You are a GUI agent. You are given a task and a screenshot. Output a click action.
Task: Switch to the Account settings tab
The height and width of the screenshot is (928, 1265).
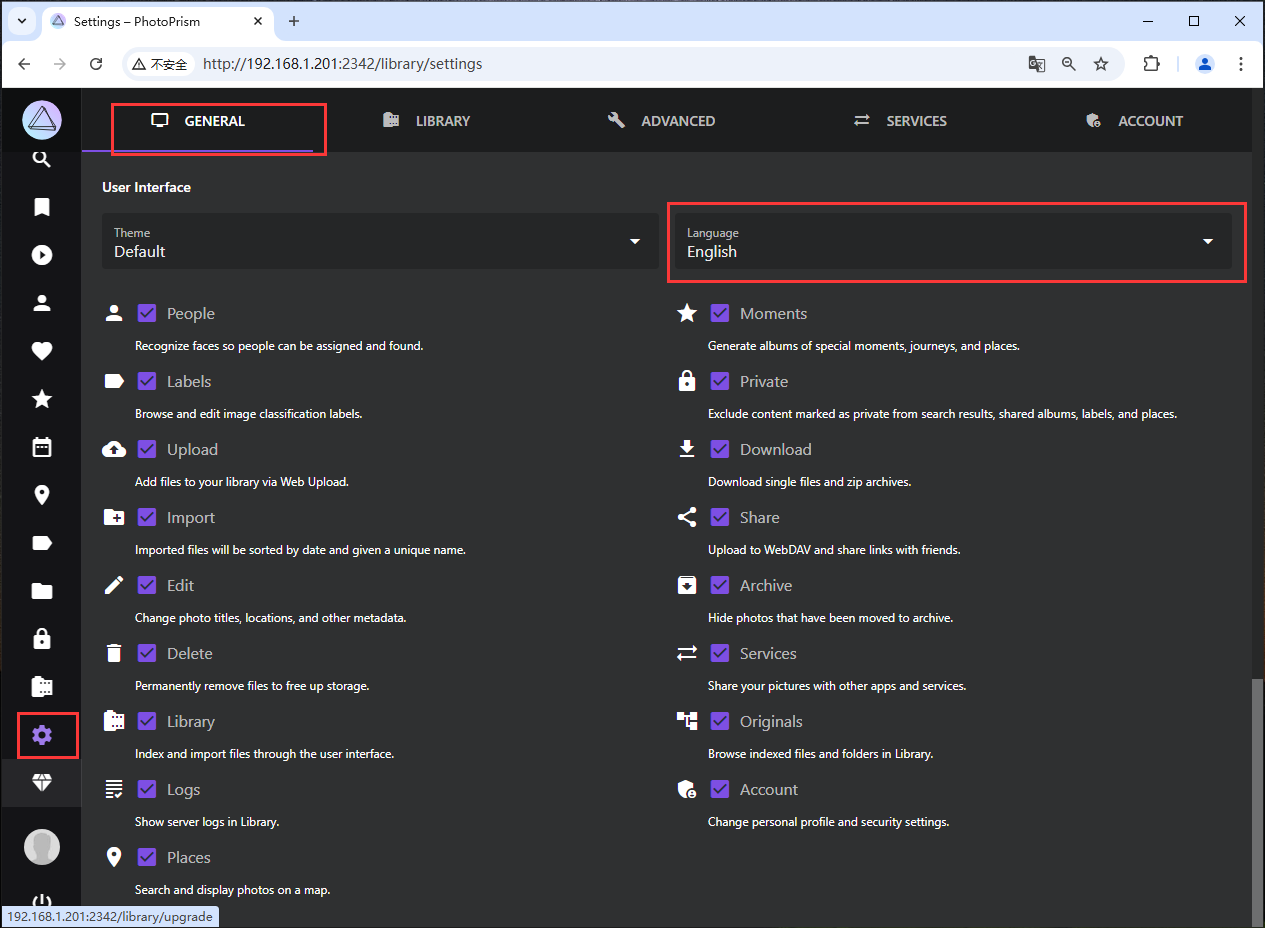point(1134,121)
